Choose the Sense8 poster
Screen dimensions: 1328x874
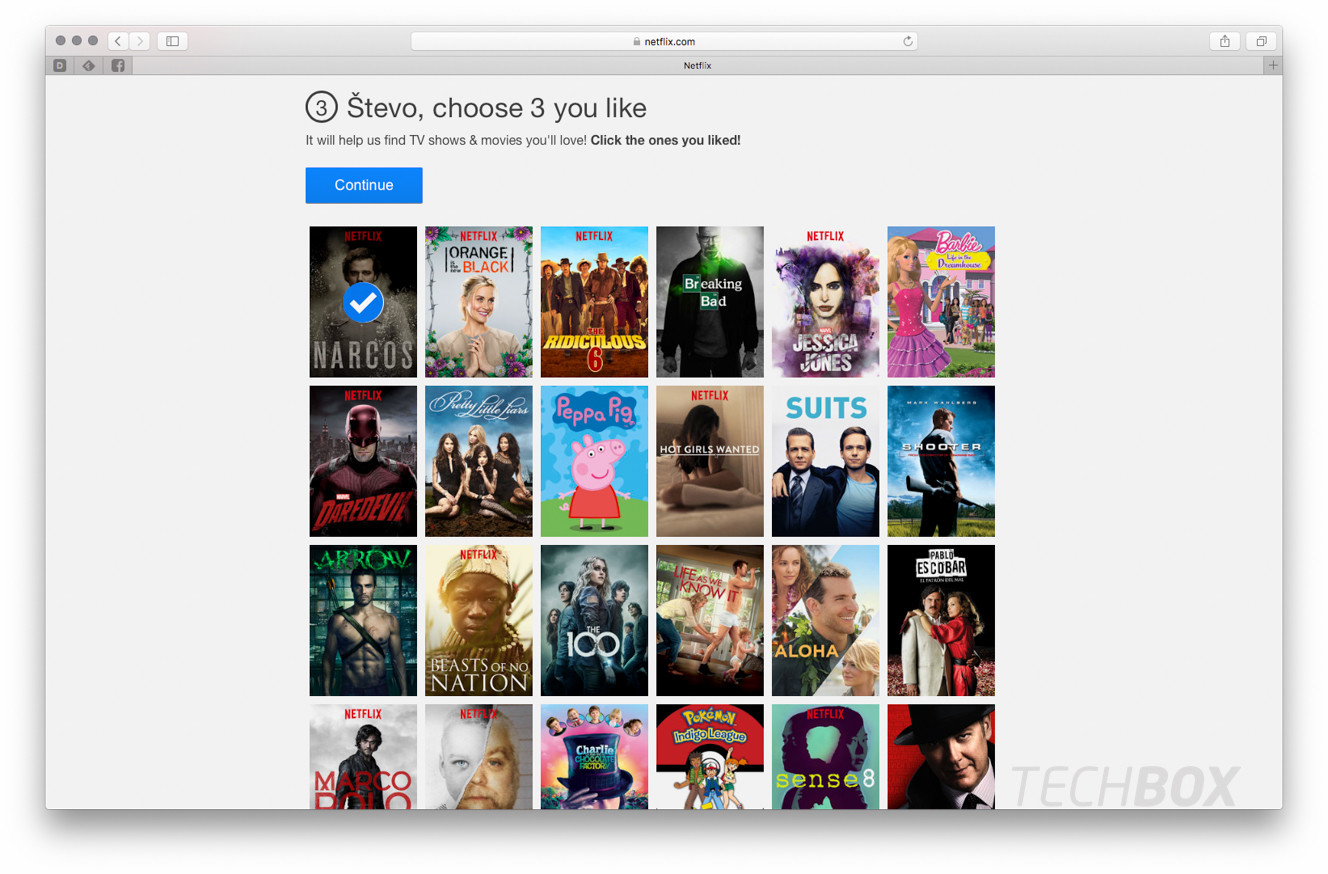(x=826, y=756)
